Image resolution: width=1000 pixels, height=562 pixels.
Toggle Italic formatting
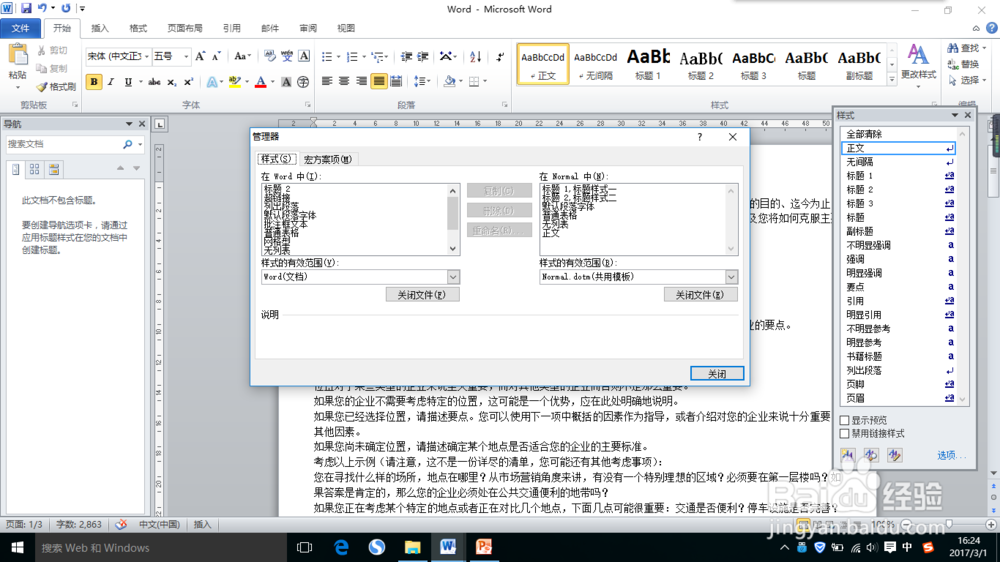[x=111, y=82]
